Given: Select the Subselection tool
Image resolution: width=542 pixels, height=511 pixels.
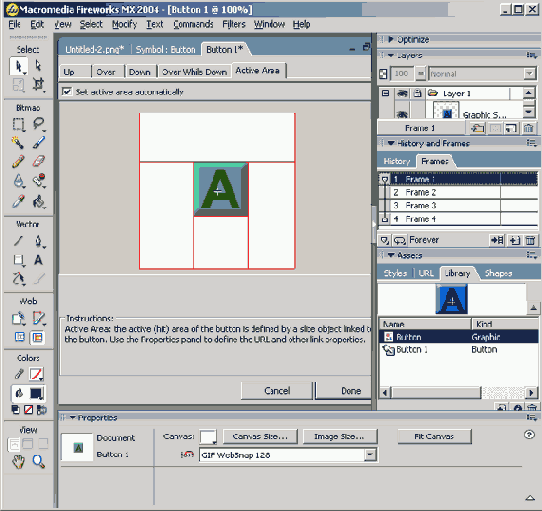Looking at the screenshot, I should pos(38,66).
